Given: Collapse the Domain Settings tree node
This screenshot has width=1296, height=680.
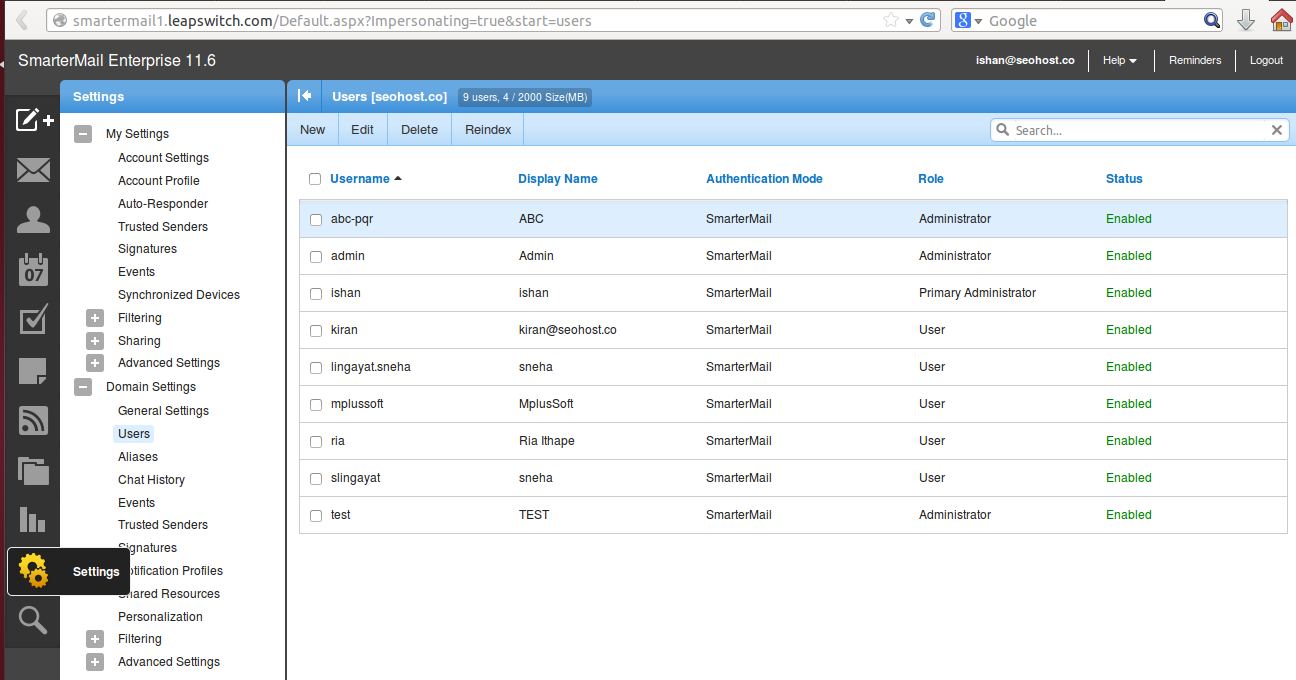Looking at the screenshot, I should point(84,387).
